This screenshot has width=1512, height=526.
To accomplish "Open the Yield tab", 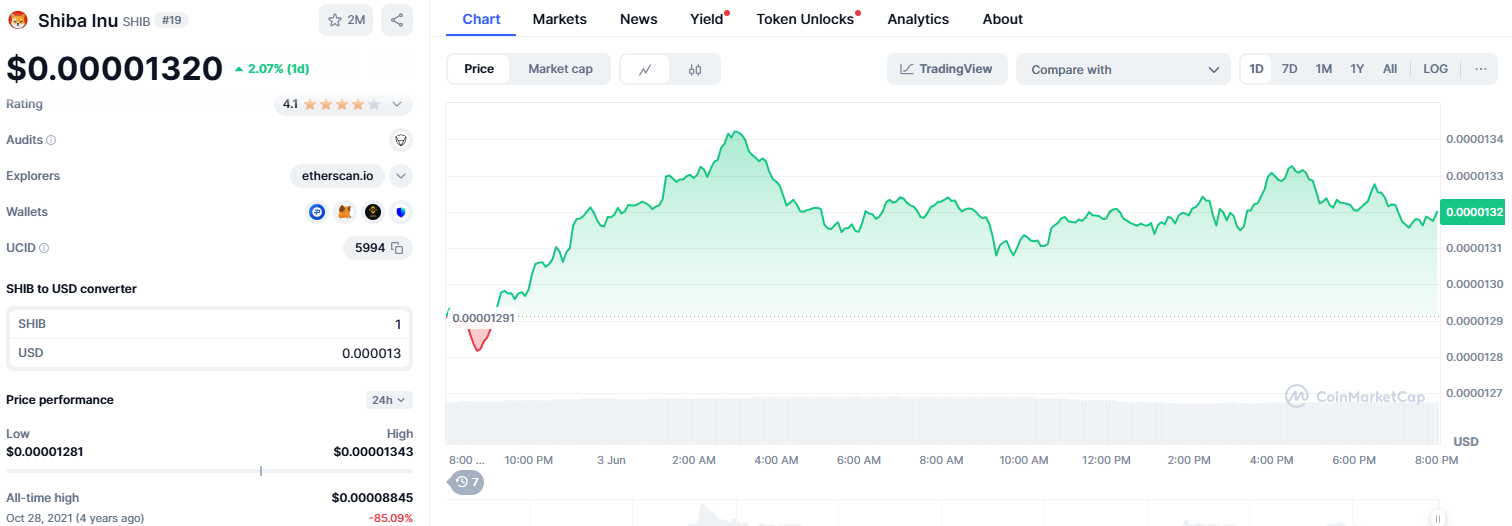I will coord(707,19).
